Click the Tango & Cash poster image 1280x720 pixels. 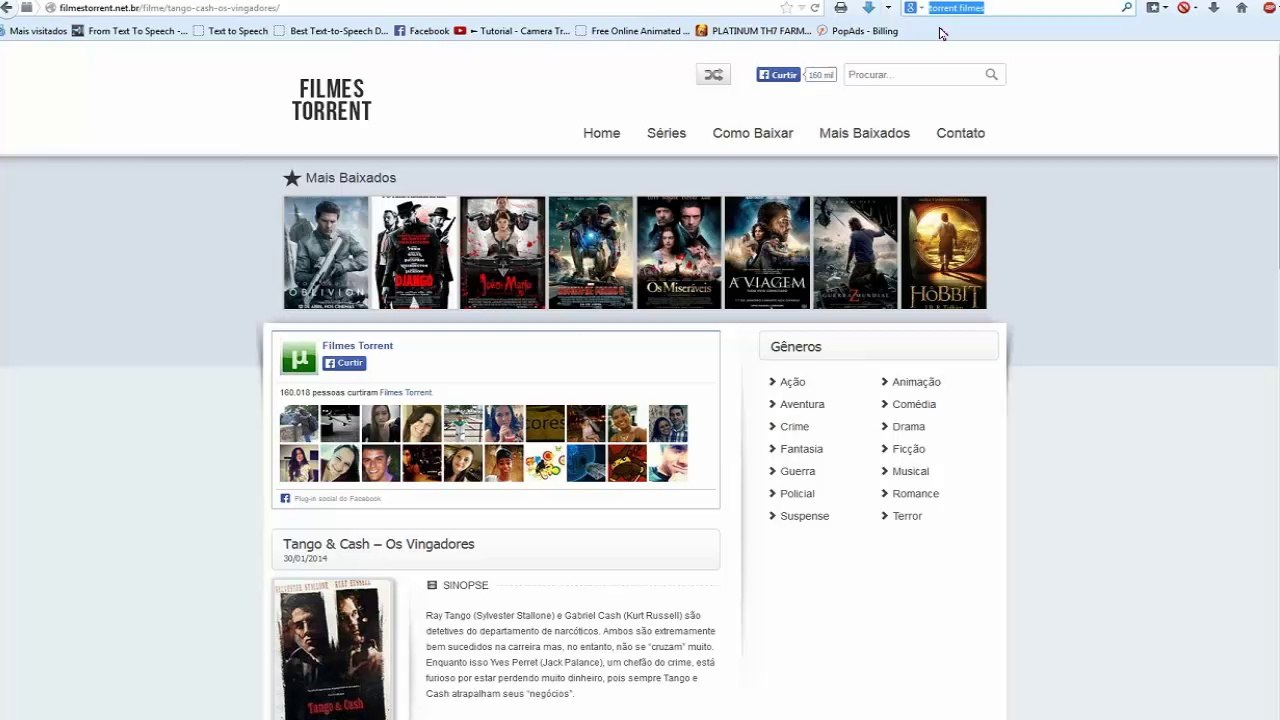tap(333, 650)
